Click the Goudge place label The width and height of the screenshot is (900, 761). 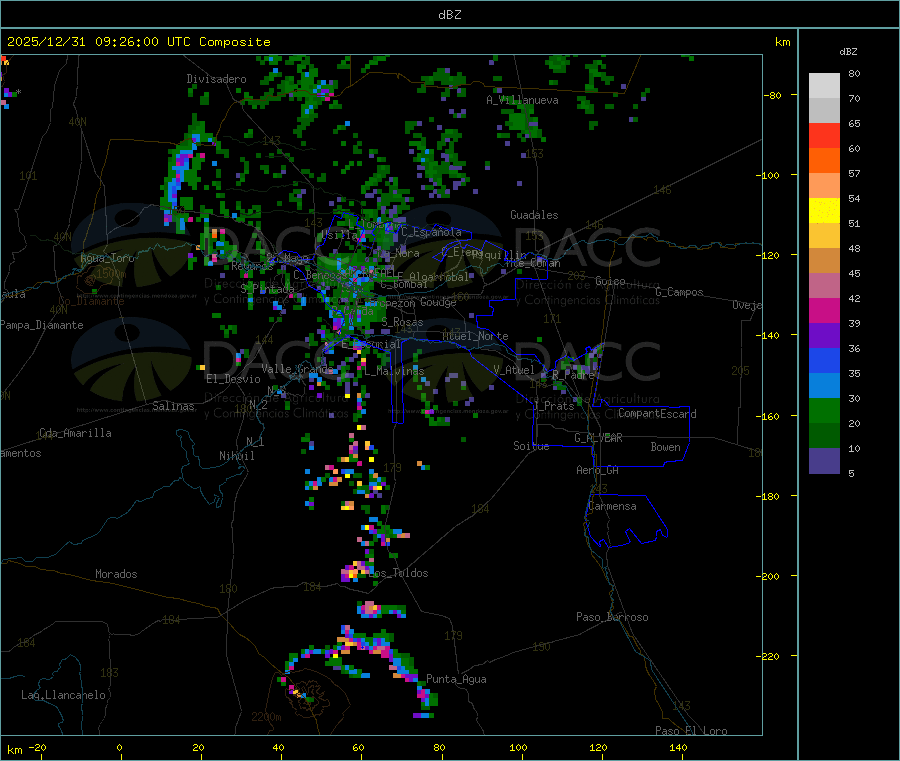(438, 302)
